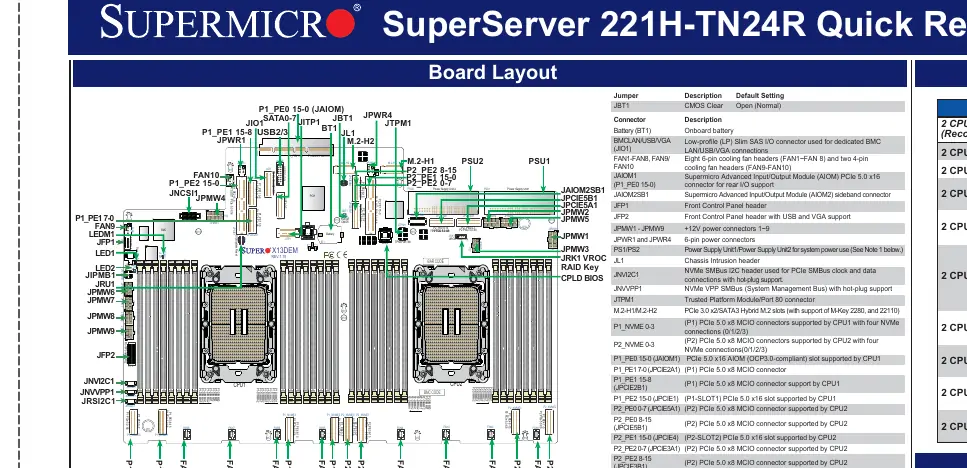
Task: Select the PSU2 label in the diagram
Action: click(472, 161)
